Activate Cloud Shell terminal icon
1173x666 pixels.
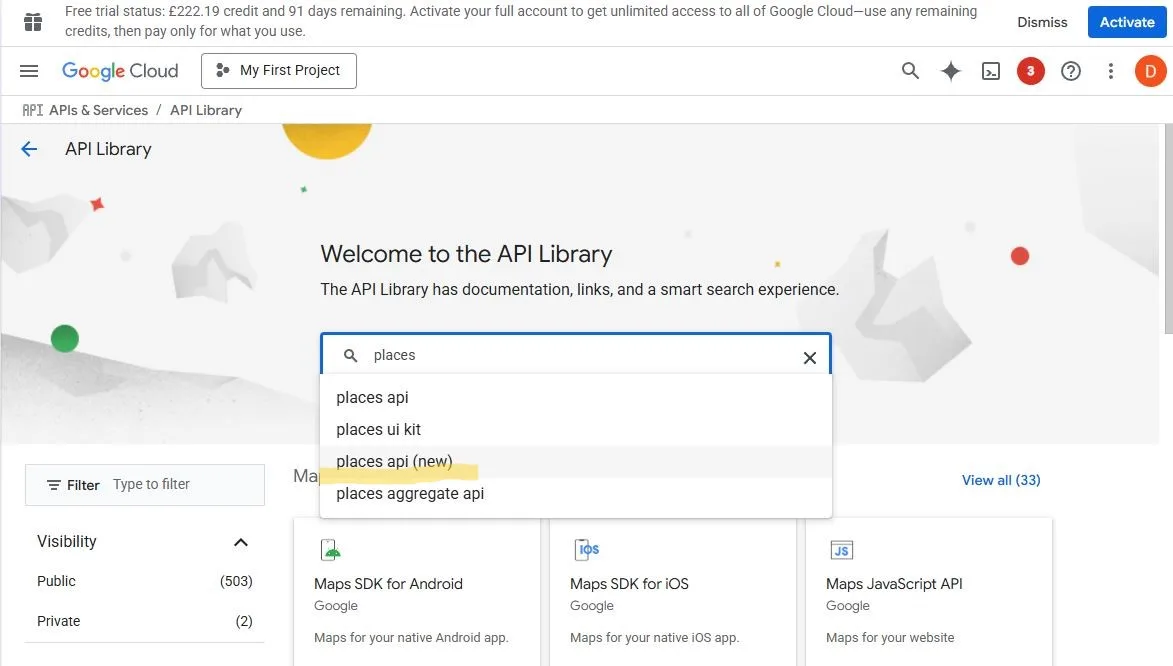pyautogui.click(x=991, y=71)
